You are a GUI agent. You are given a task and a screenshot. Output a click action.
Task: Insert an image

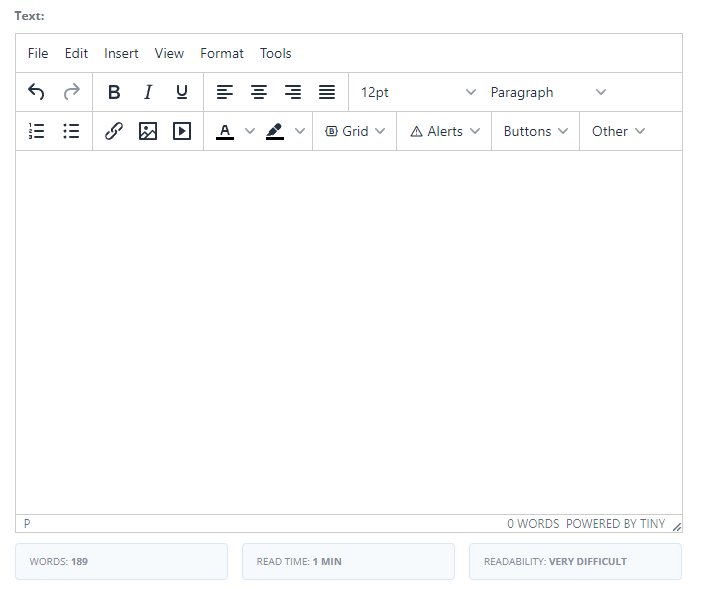click(148, 131)
